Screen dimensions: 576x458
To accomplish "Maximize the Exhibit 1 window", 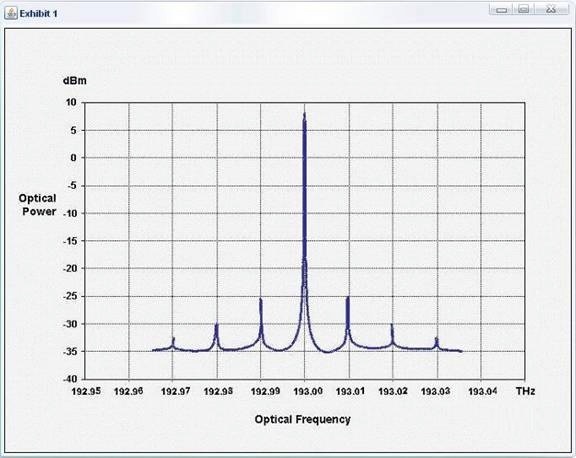I will (x=524, y=10).
